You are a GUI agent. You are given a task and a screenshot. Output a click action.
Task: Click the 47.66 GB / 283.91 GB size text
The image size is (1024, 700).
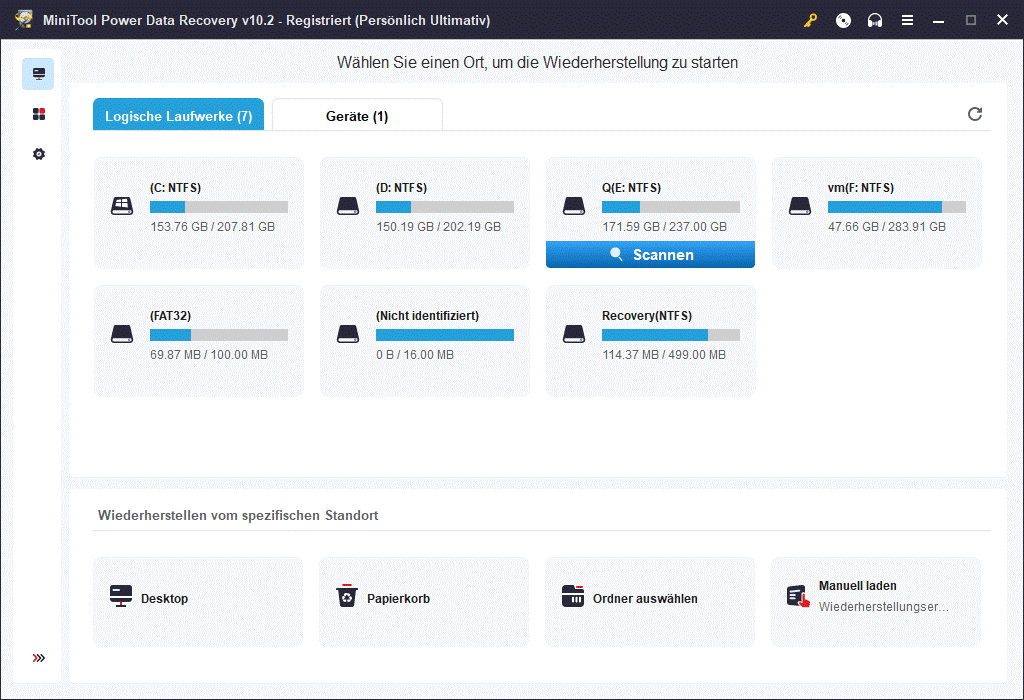[887, 227]
